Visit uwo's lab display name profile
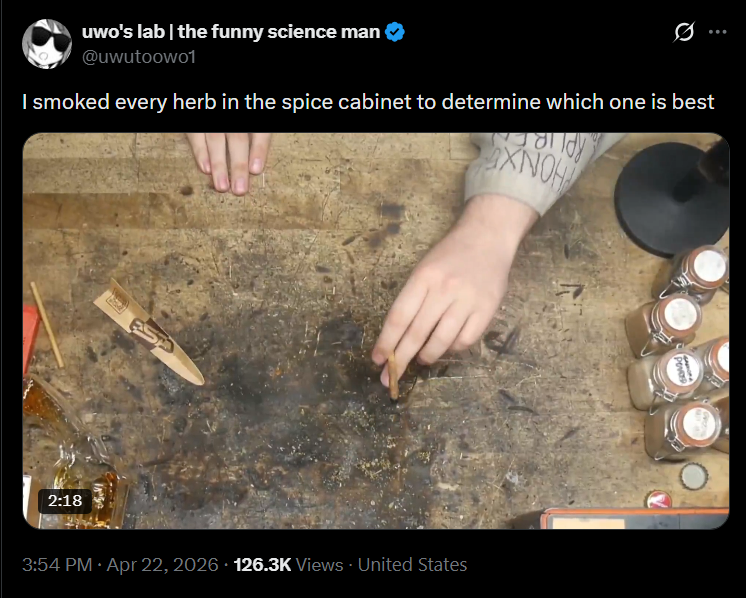Screen dimensions: 746x598 [231, 32]
